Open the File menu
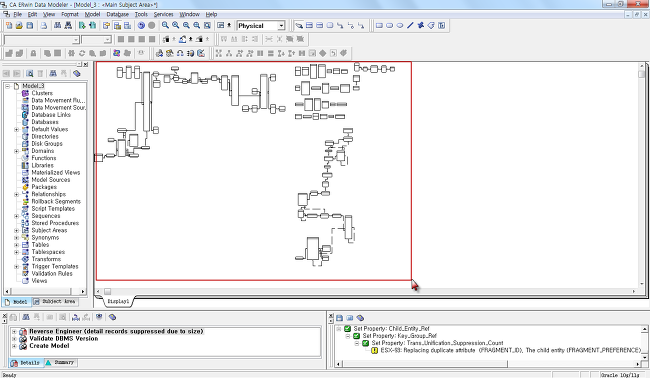This screenshot has width=650, height=378. (x=17, y=14)
